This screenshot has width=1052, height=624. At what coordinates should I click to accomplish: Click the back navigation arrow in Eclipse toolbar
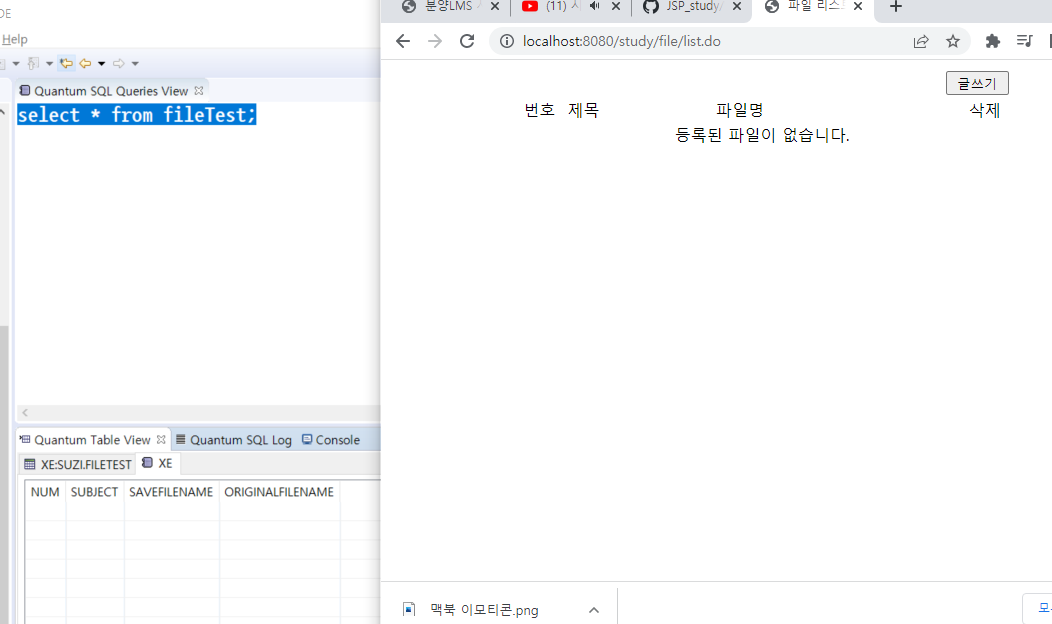[x=85, y=62]
